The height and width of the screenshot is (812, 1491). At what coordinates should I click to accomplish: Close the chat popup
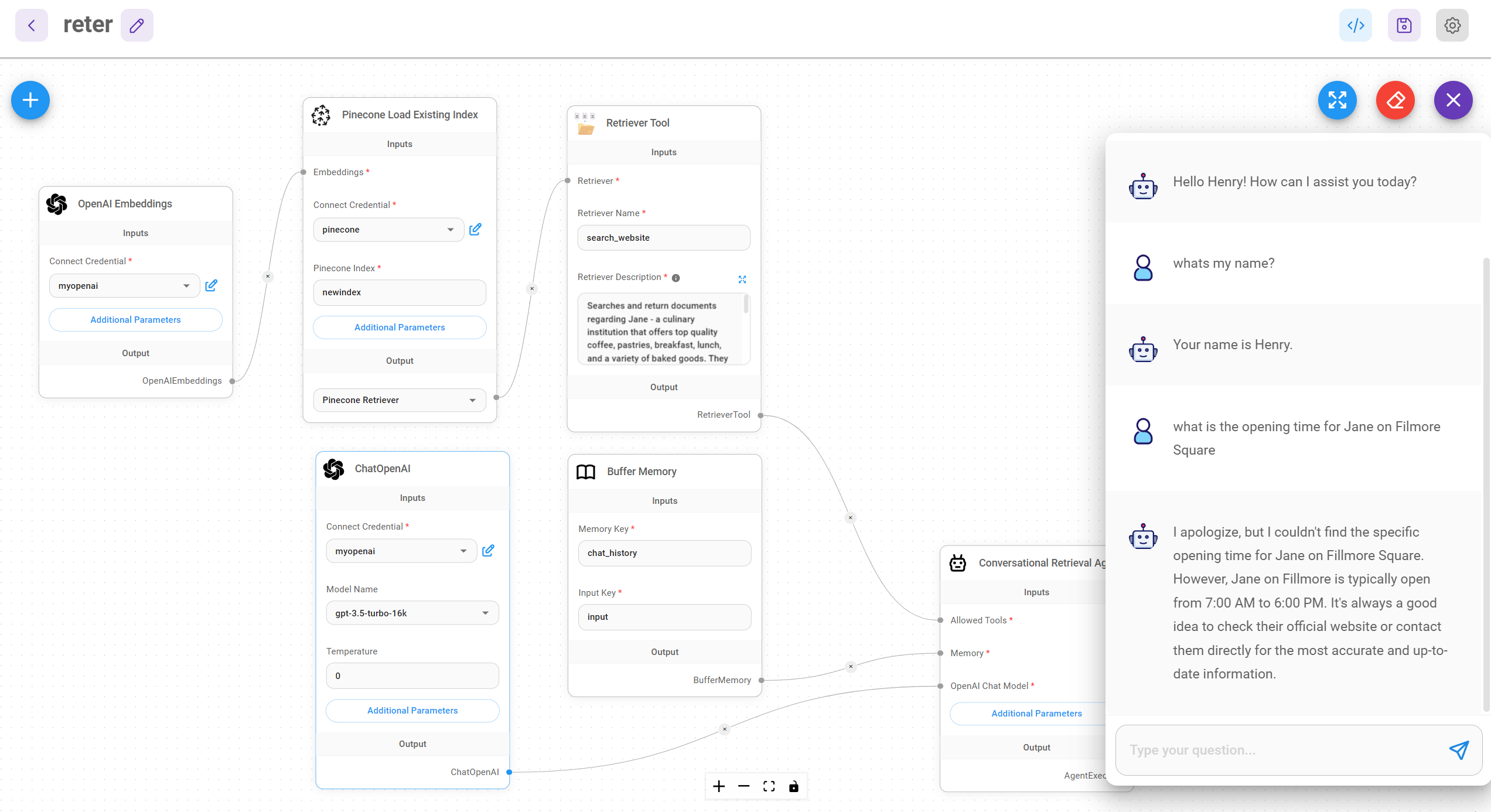[x=1453, y=100]
